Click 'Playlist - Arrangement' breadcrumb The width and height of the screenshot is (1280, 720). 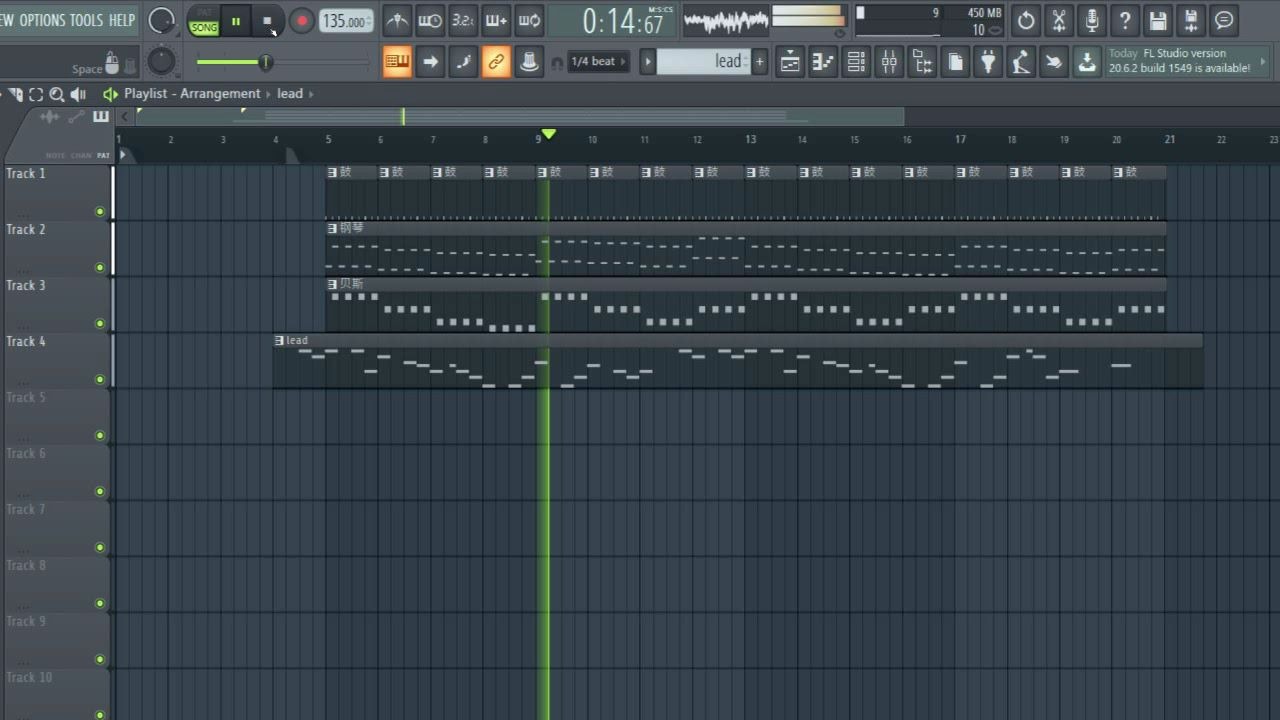[x=192, y=94]
